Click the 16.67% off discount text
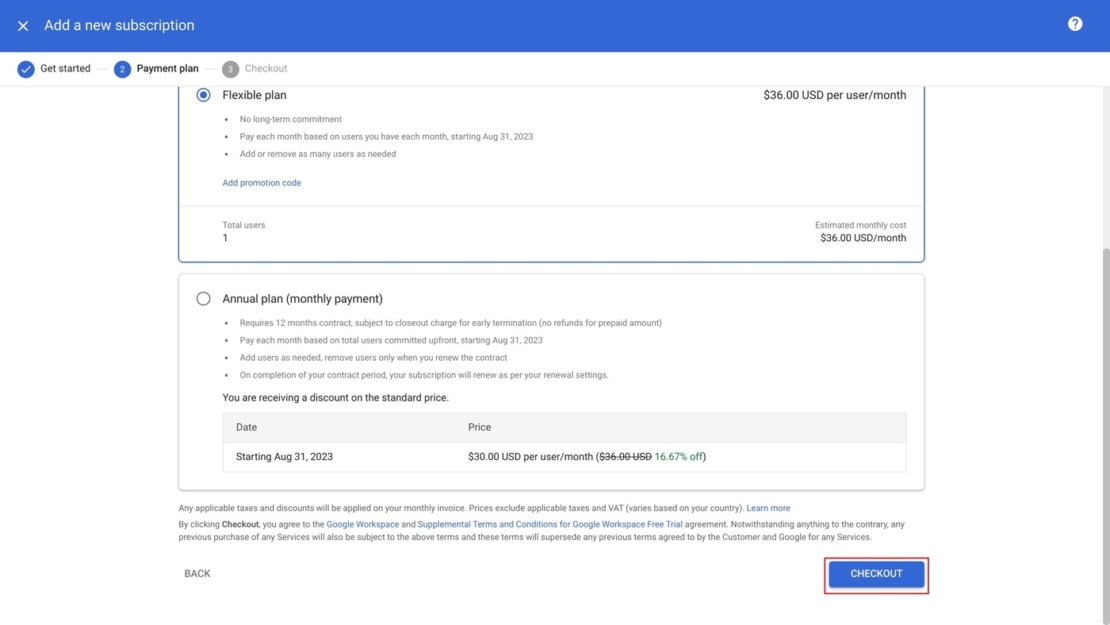Image resolution: width=1110 pixels, height=625 pixels. [677, 455]
